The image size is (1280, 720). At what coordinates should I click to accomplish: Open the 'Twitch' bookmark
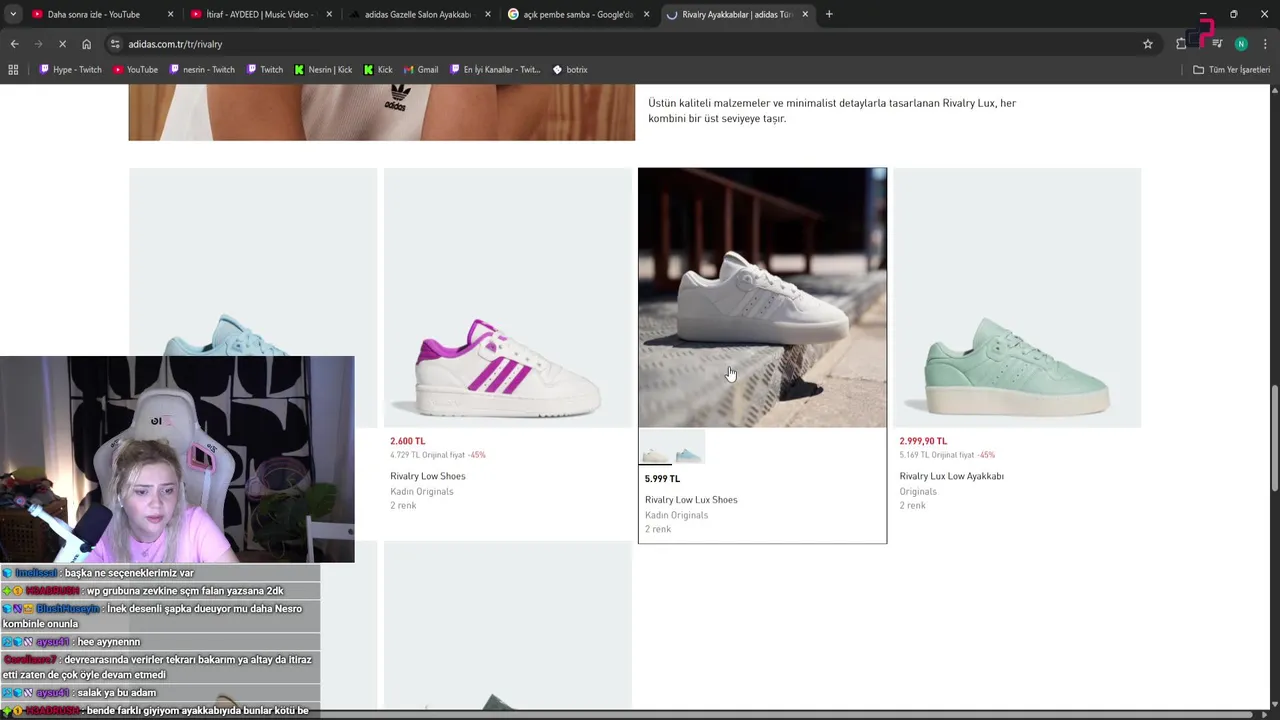(265, 70)
